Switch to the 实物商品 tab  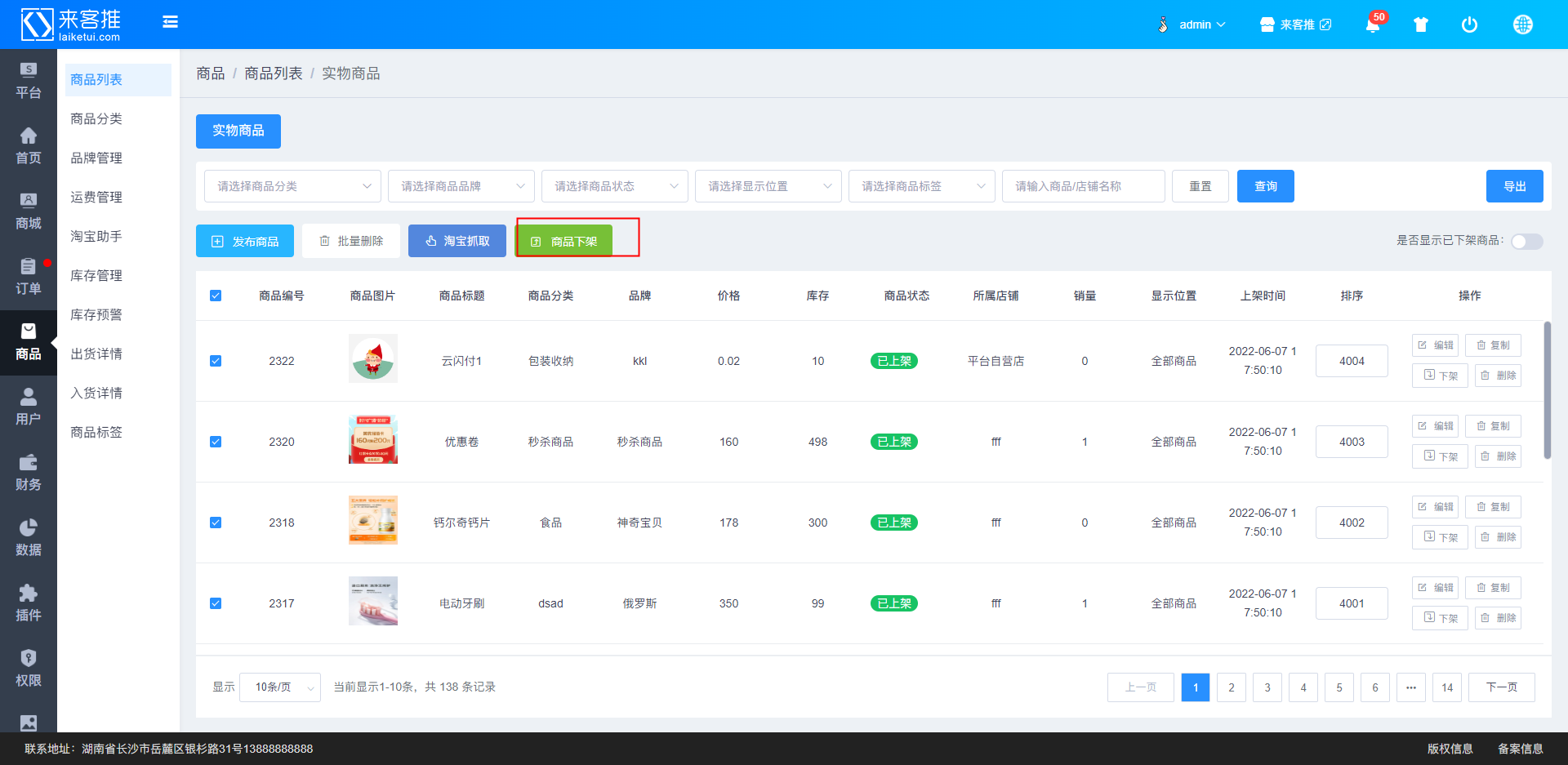238,131
